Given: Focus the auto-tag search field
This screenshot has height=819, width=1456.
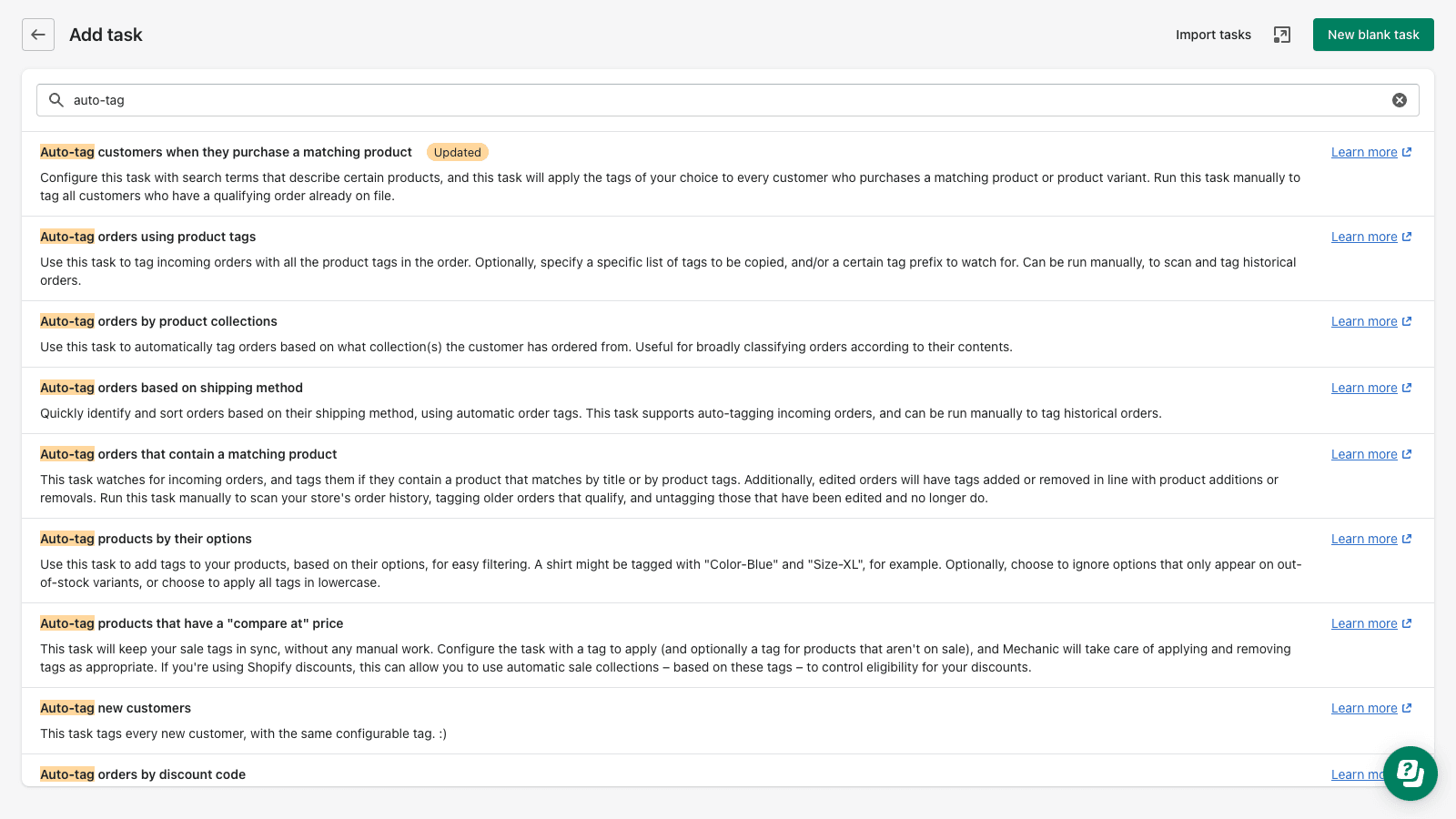Looking at the screenshot, I should (728, 100).
